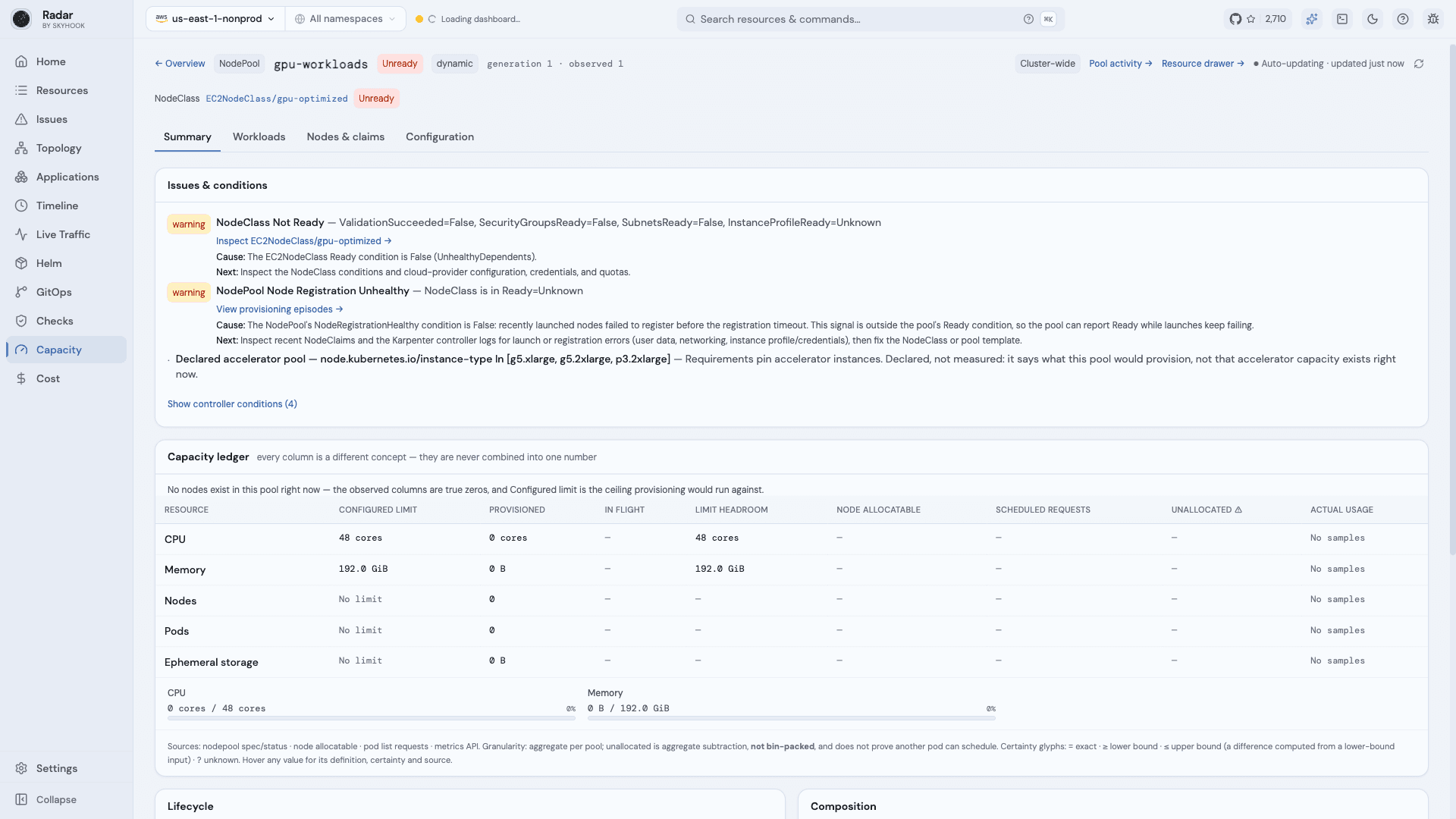Follow the Inspect EC2NodeClass/gpu-optimized link

(x=303, y=241)
